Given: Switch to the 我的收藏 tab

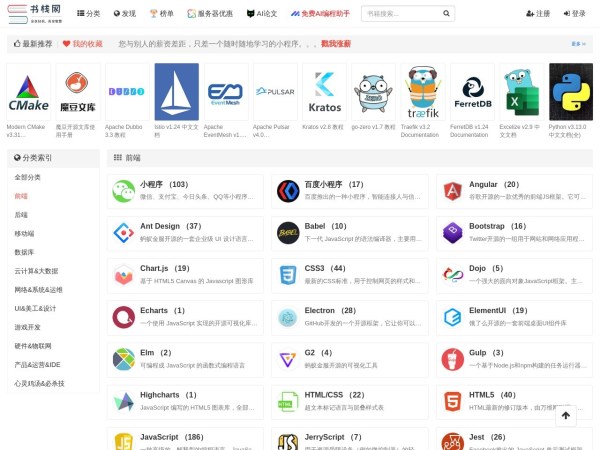Looking at the screenshot, I should point(82,44).
